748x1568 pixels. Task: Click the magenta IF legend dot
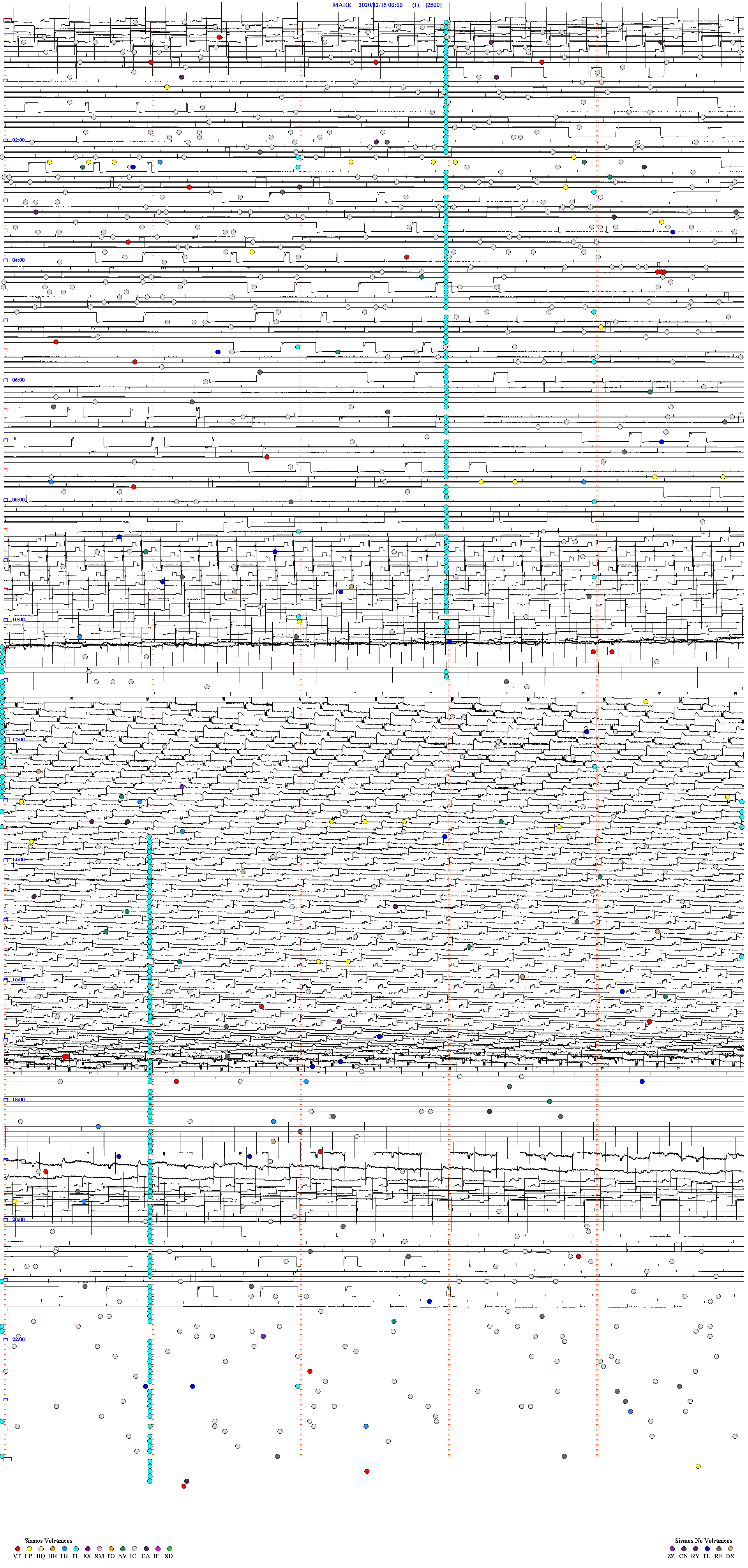point(158,1549)
